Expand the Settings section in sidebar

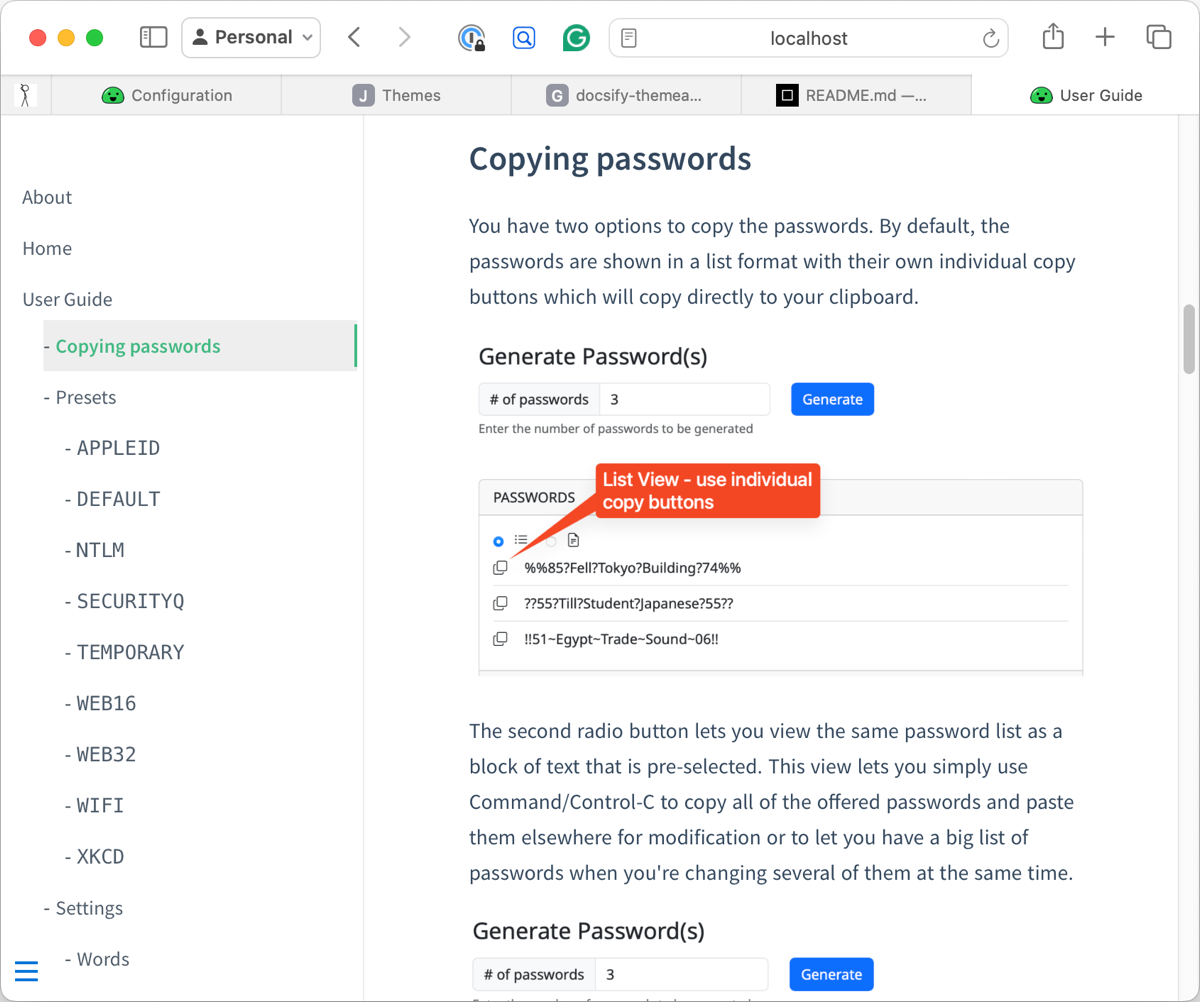pos(89,908)
